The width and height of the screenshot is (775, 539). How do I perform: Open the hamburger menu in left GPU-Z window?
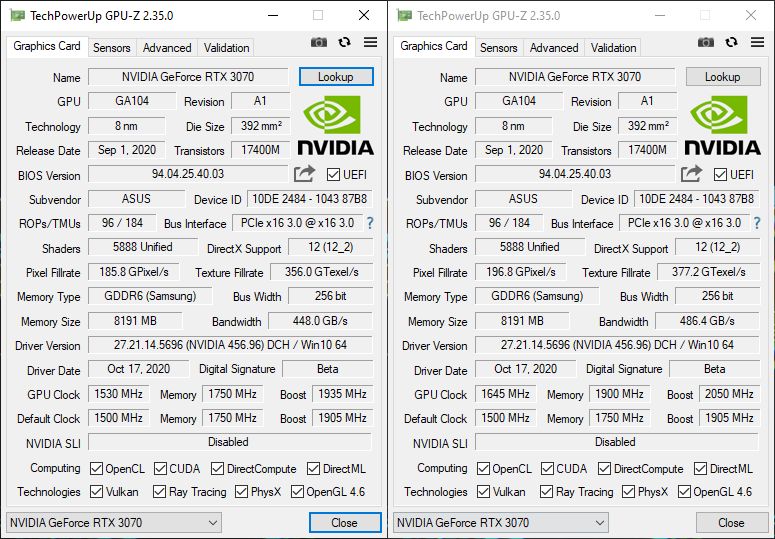point(370,42)
